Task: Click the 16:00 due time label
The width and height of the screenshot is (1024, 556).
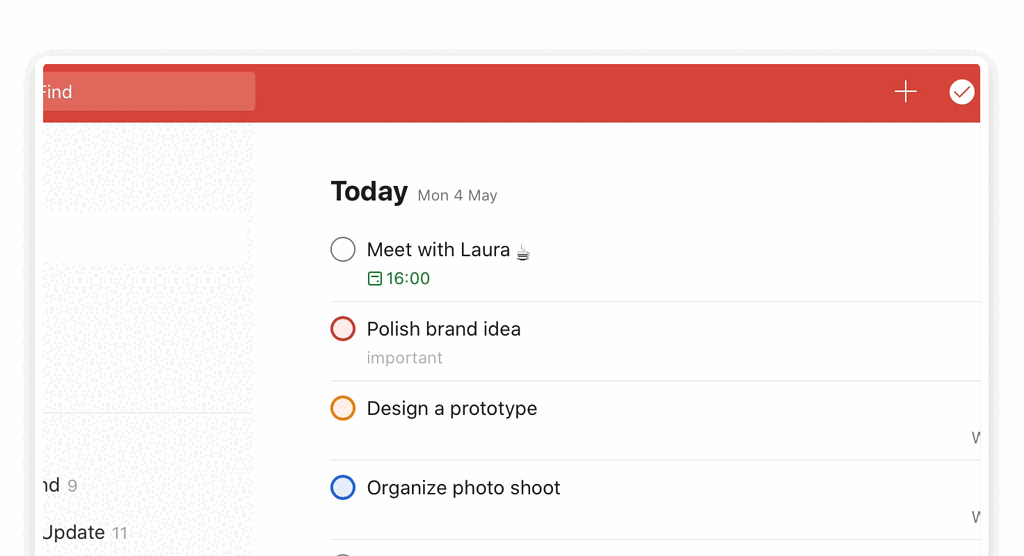Action: point(408,279)
